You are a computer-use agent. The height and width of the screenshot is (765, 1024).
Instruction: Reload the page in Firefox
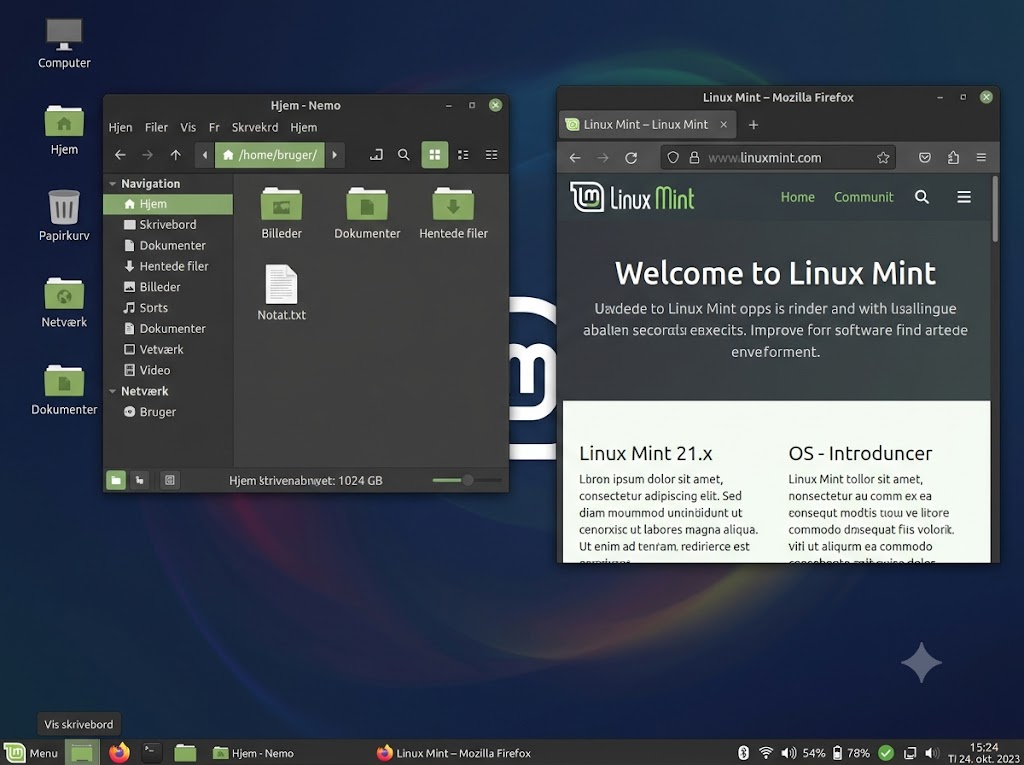pos(631,158)
